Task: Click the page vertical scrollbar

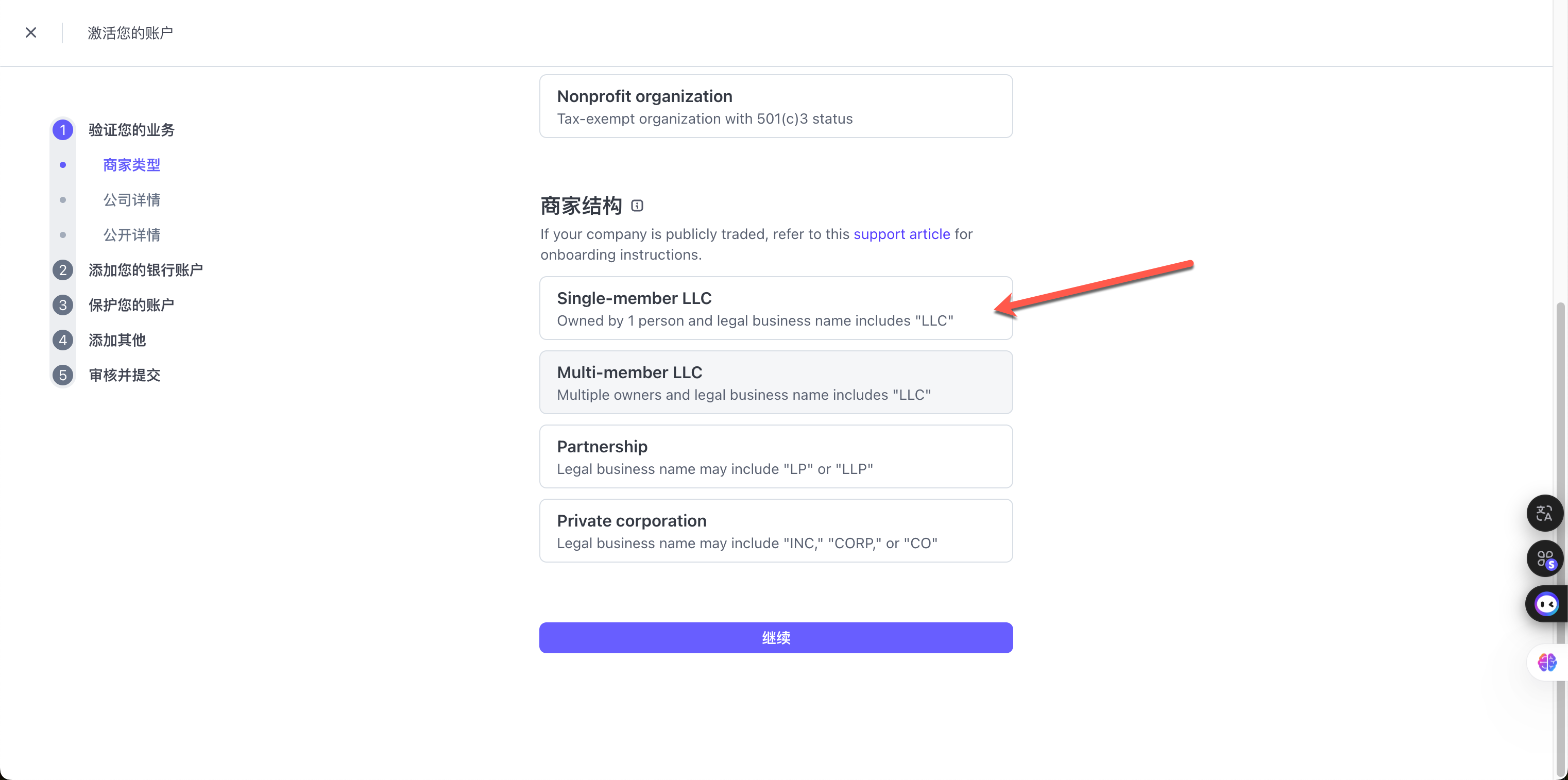Action: pos(1560,487)
